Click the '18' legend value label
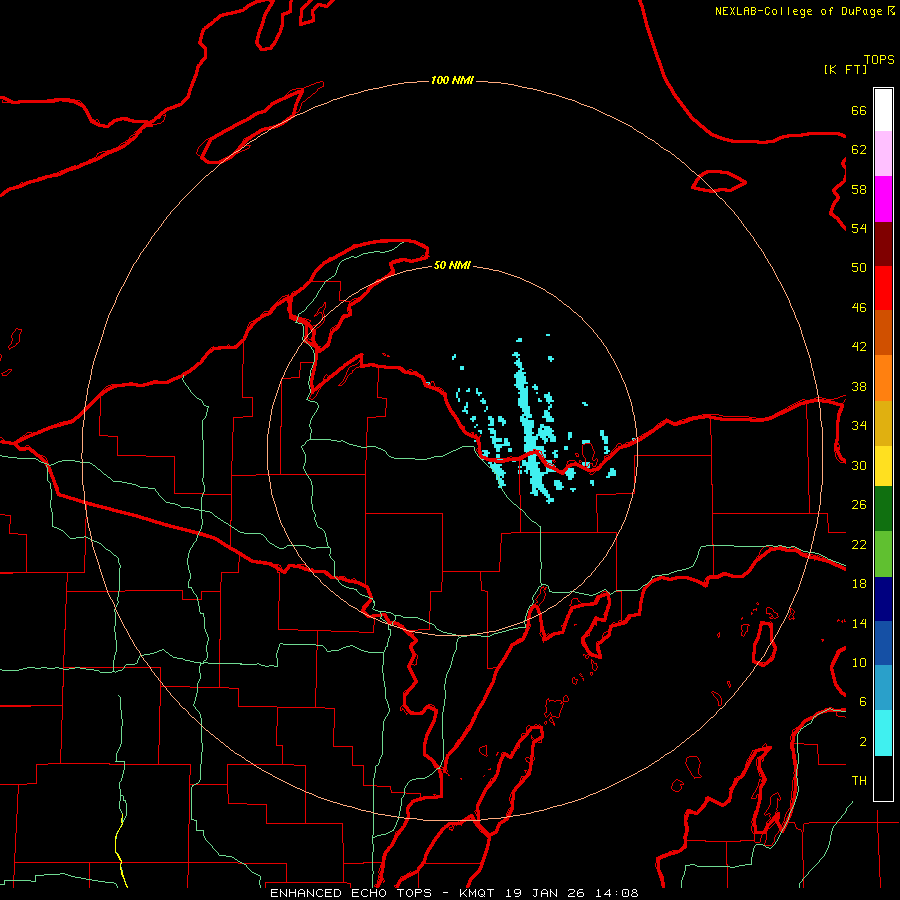900x900 pixels. [x=859, y=584]
